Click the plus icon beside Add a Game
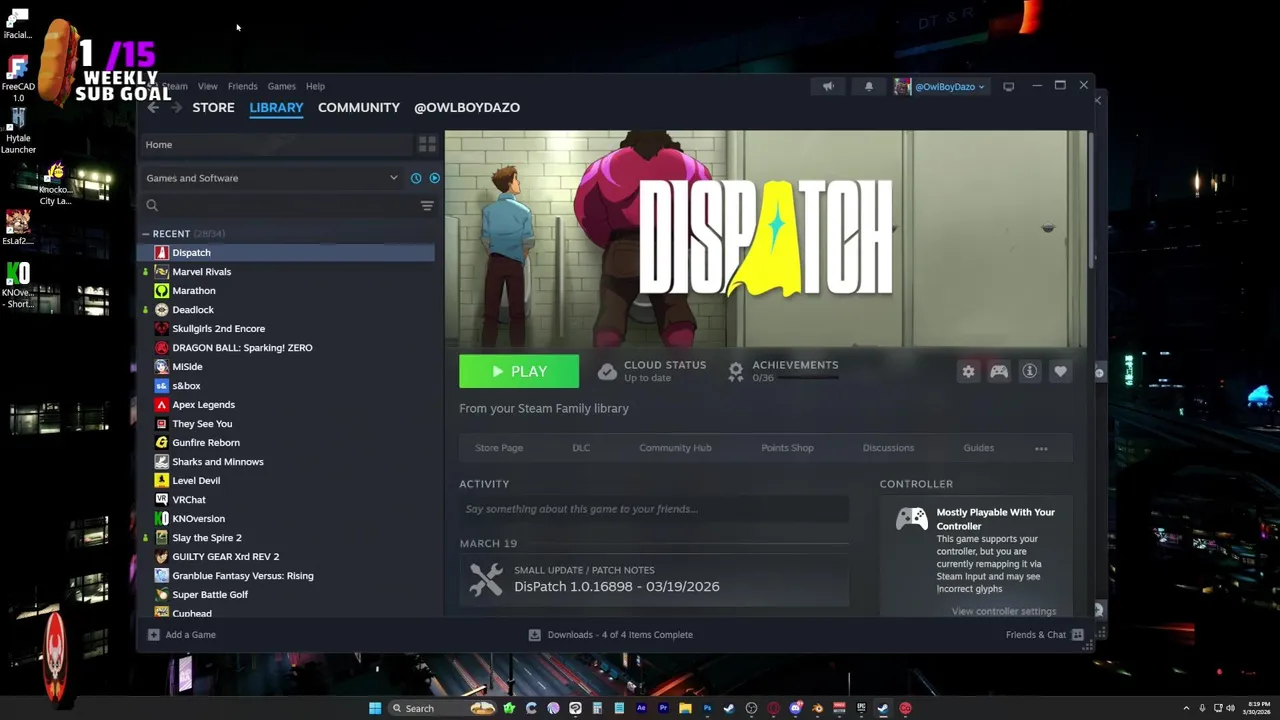Image resolution: width=1280 pixels, height=720 pixels. (x=153, y=635)
